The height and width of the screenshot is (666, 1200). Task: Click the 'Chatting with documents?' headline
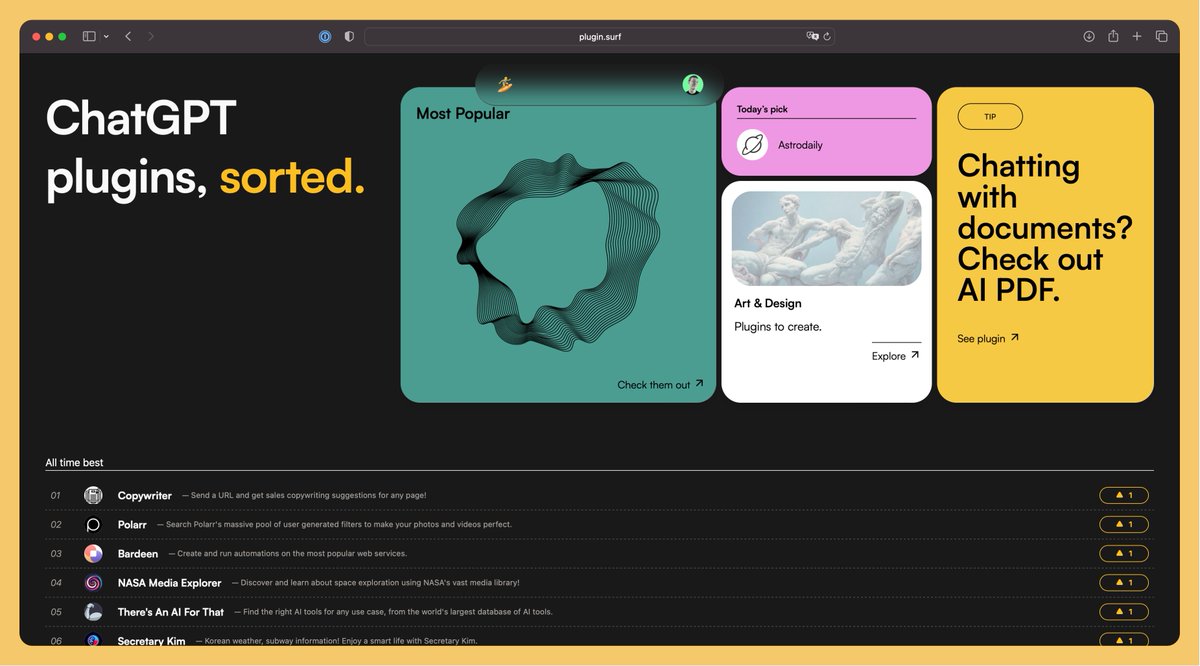[1045, 228]
